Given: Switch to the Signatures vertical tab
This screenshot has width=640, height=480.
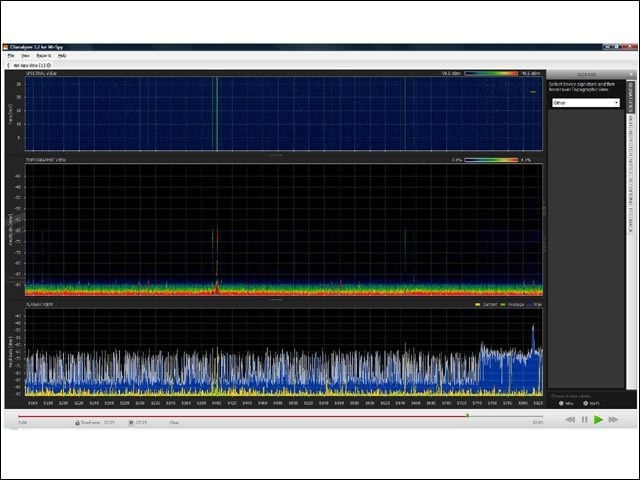Looking at the screenshot, I should [x=631, y=97].
